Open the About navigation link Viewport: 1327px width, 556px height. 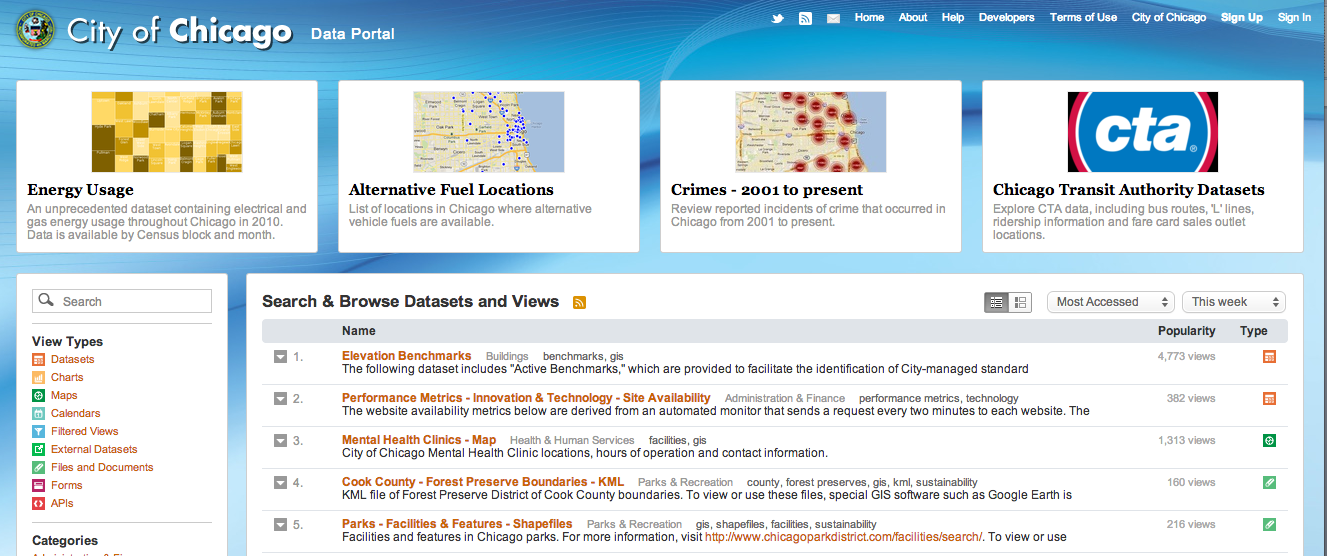click(x=913, y=17)
